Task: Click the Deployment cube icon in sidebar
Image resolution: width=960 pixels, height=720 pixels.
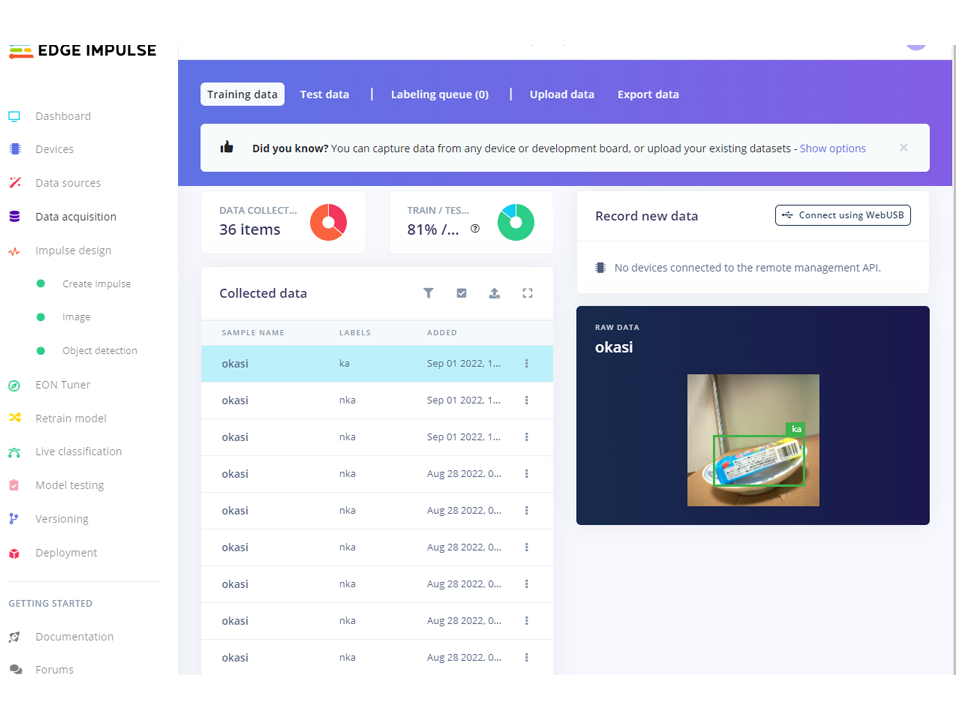Action: (14, 553)
